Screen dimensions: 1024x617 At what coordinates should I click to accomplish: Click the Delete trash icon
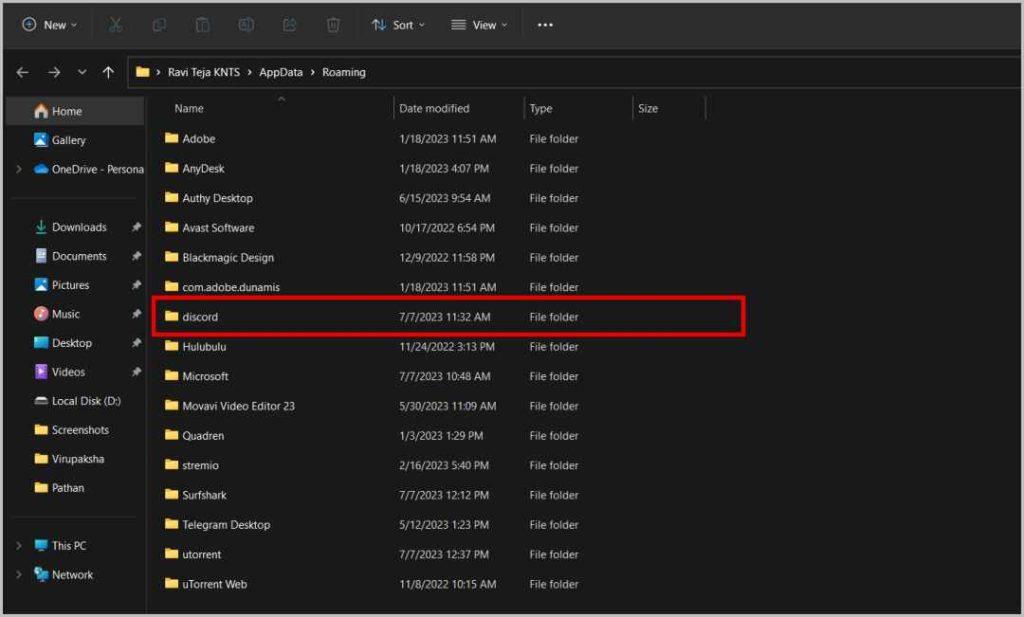pyautogui.click(x=333, y=25)
